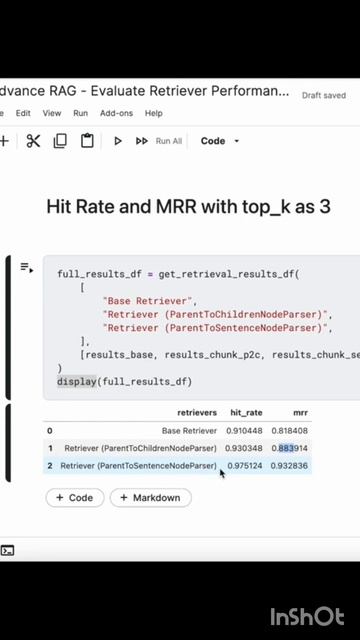
Task: Click hit_rate value 0.910448
Action: coord(244,431)
